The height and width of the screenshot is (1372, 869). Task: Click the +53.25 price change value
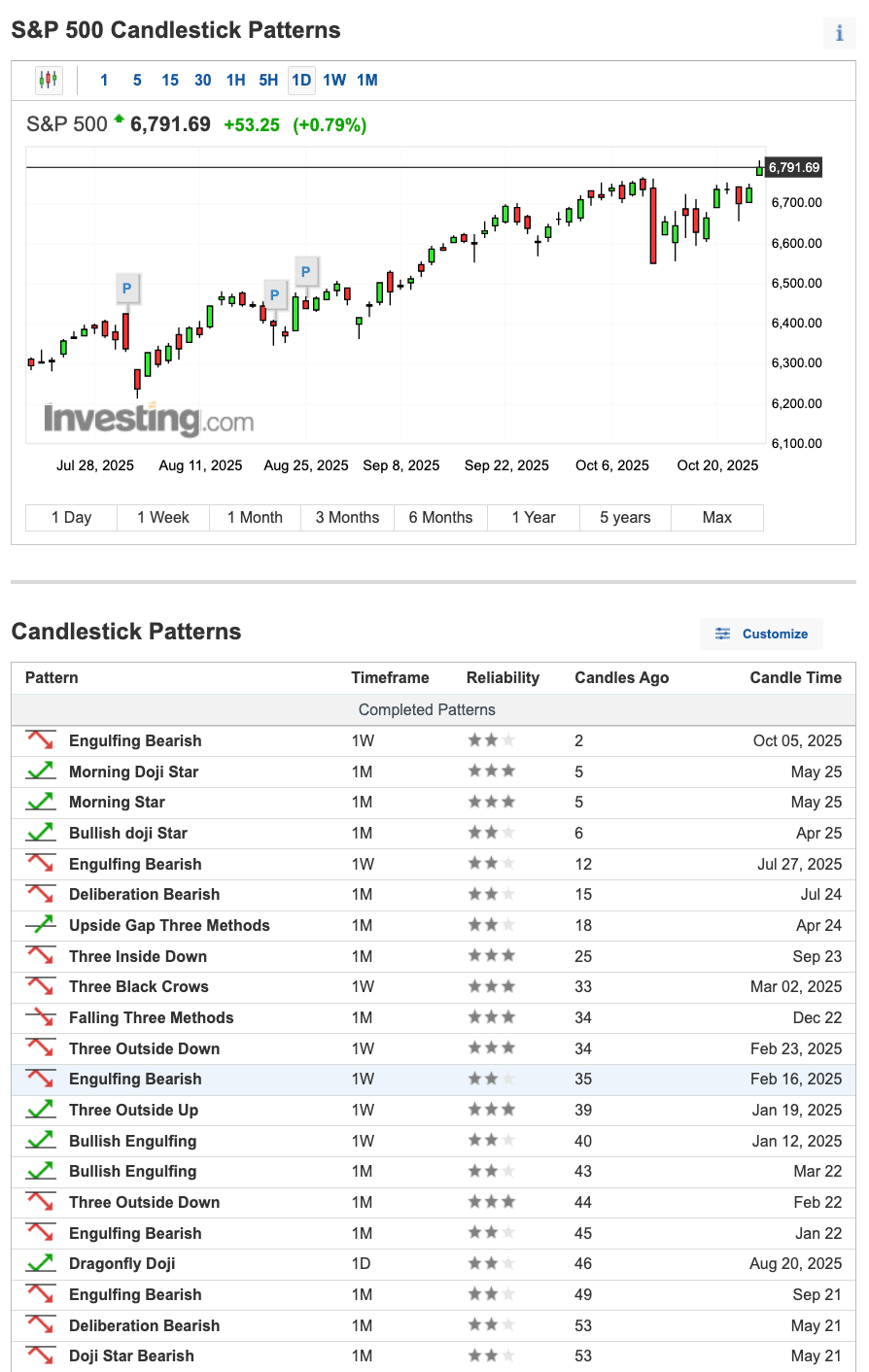click(252, 124)
